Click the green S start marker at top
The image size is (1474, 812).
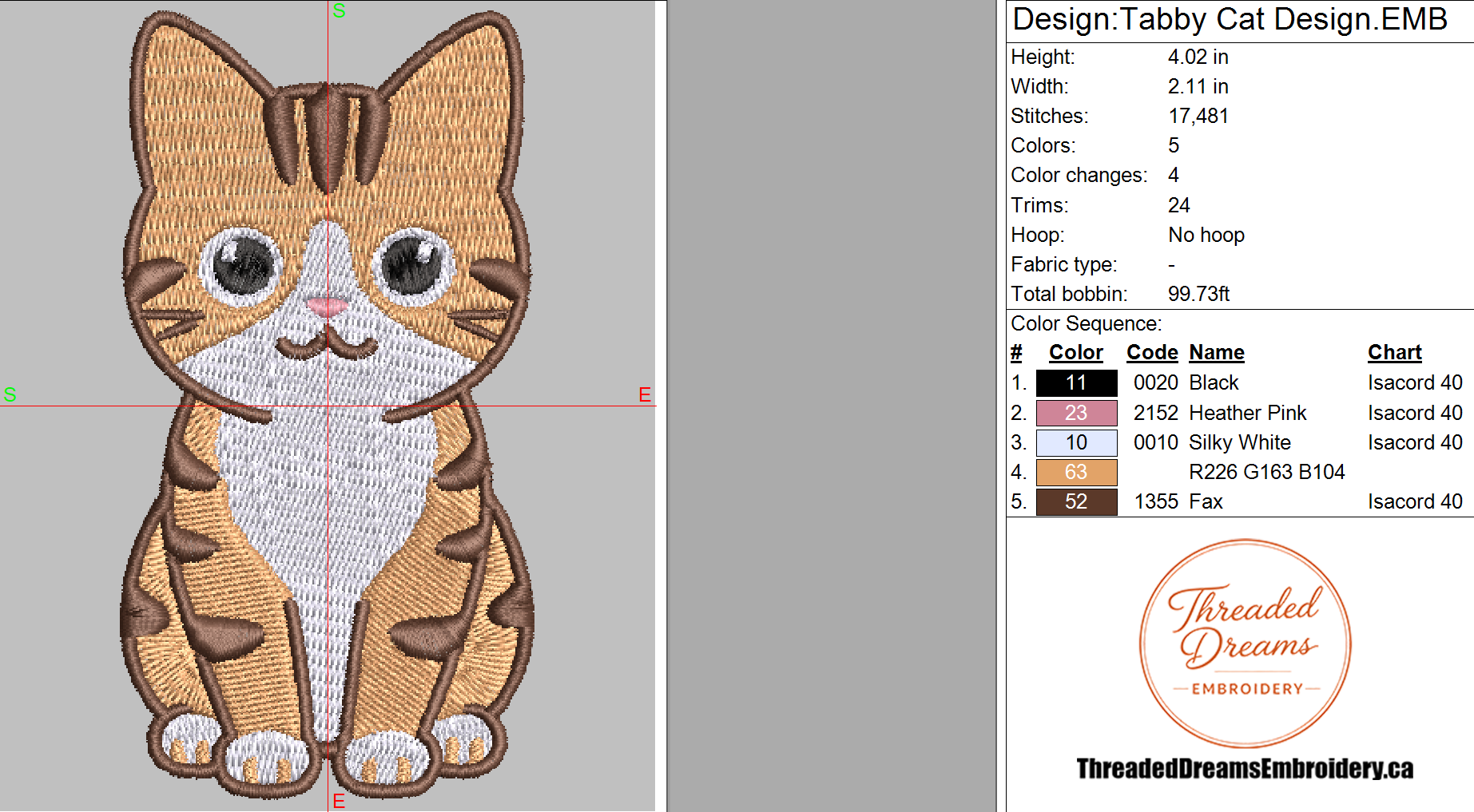click(339, 10)
